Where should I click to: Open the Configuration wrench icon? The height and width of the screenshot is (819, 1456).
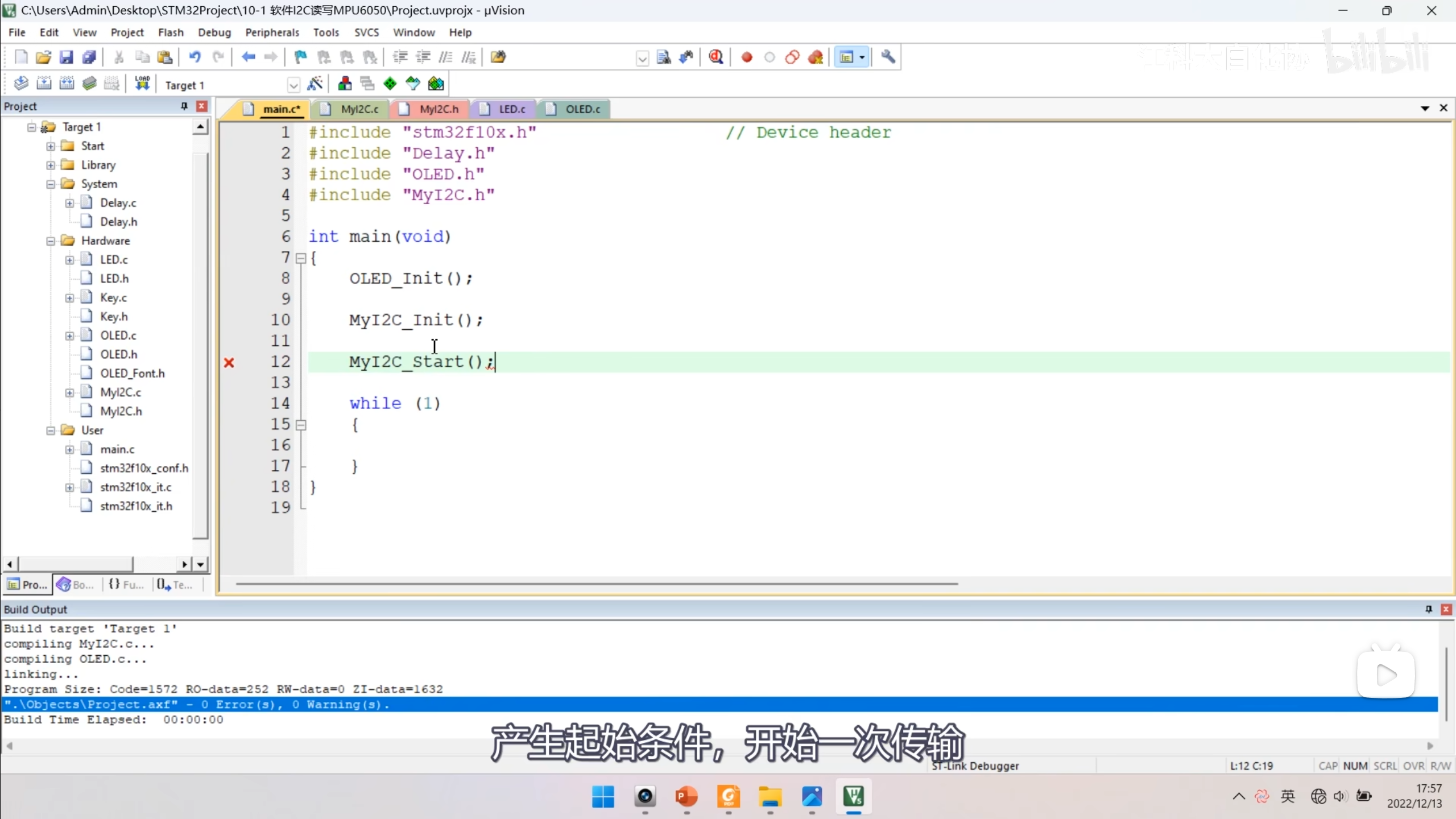888,57
